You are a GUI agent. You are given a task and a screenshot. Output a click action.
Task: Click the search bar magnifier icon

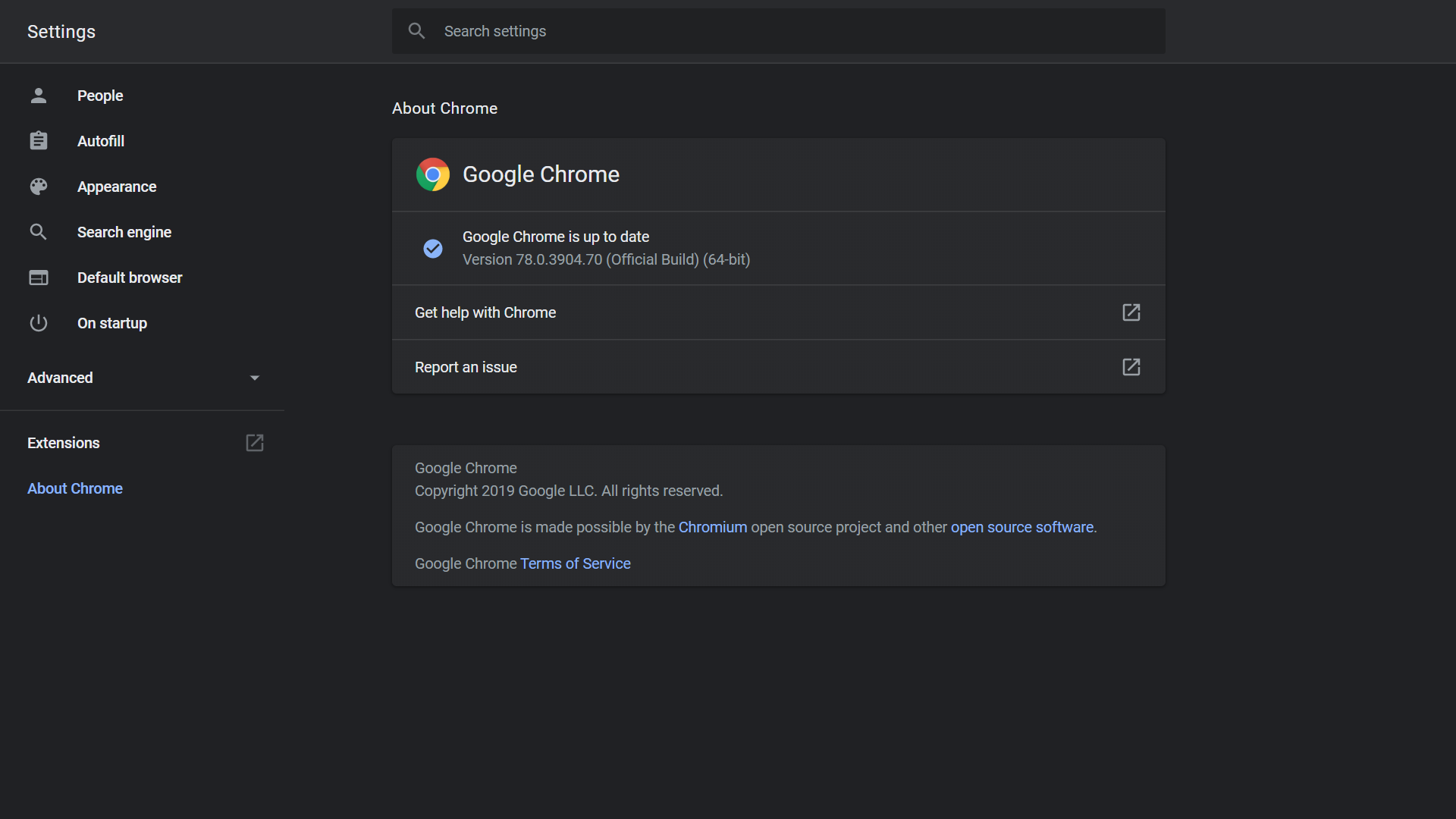pos(416,31)
